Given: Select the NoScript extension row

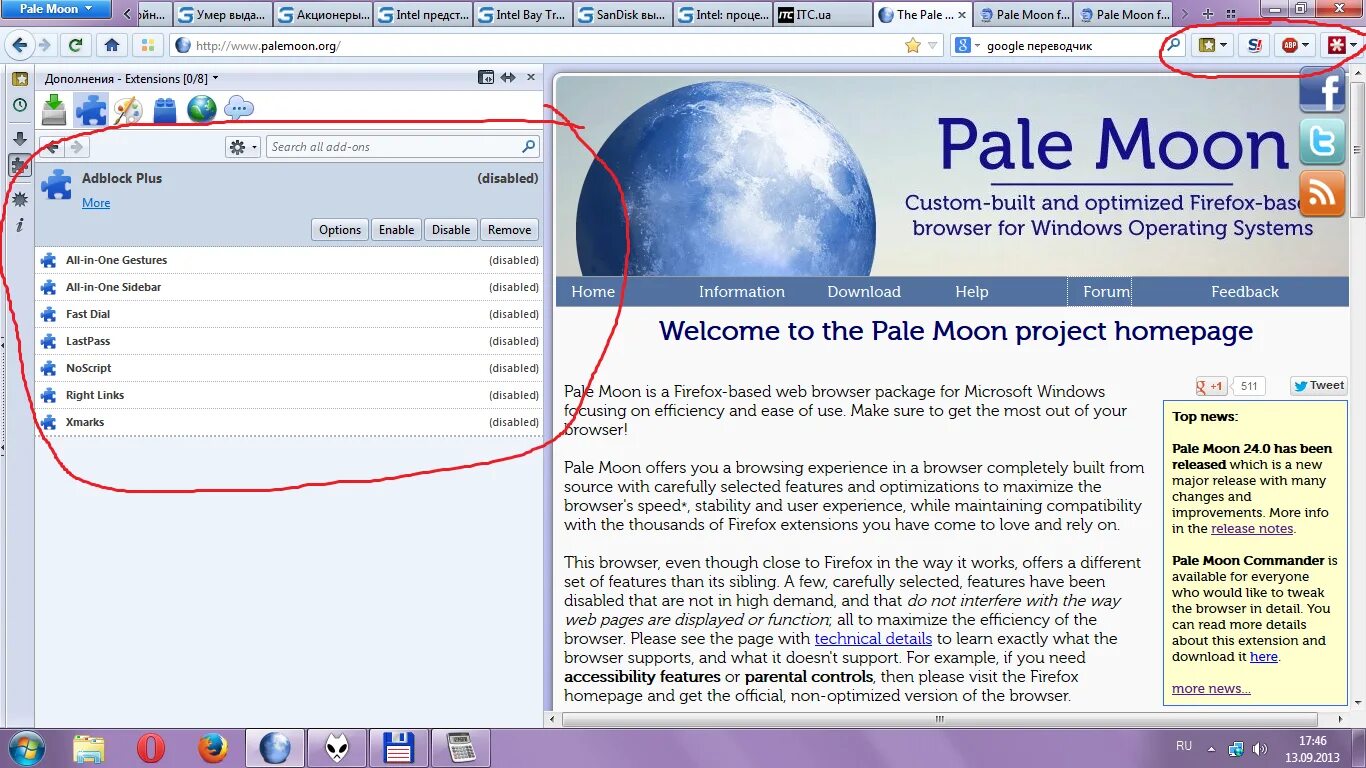Looking at the screenshot, I should pos(289,368).
